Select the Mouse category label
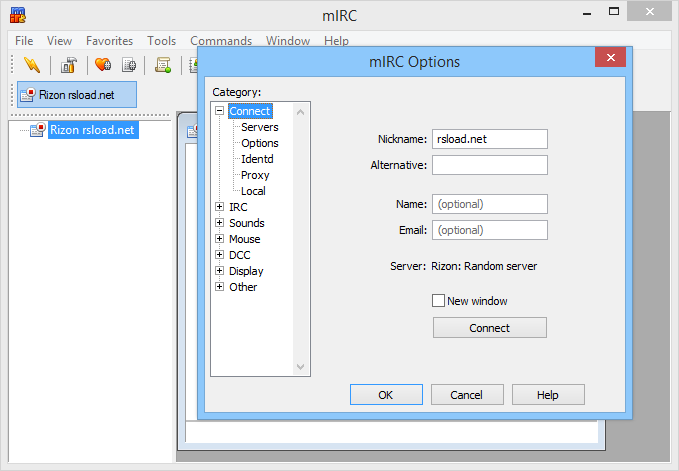The image size is (679, 471). [245, 239]
